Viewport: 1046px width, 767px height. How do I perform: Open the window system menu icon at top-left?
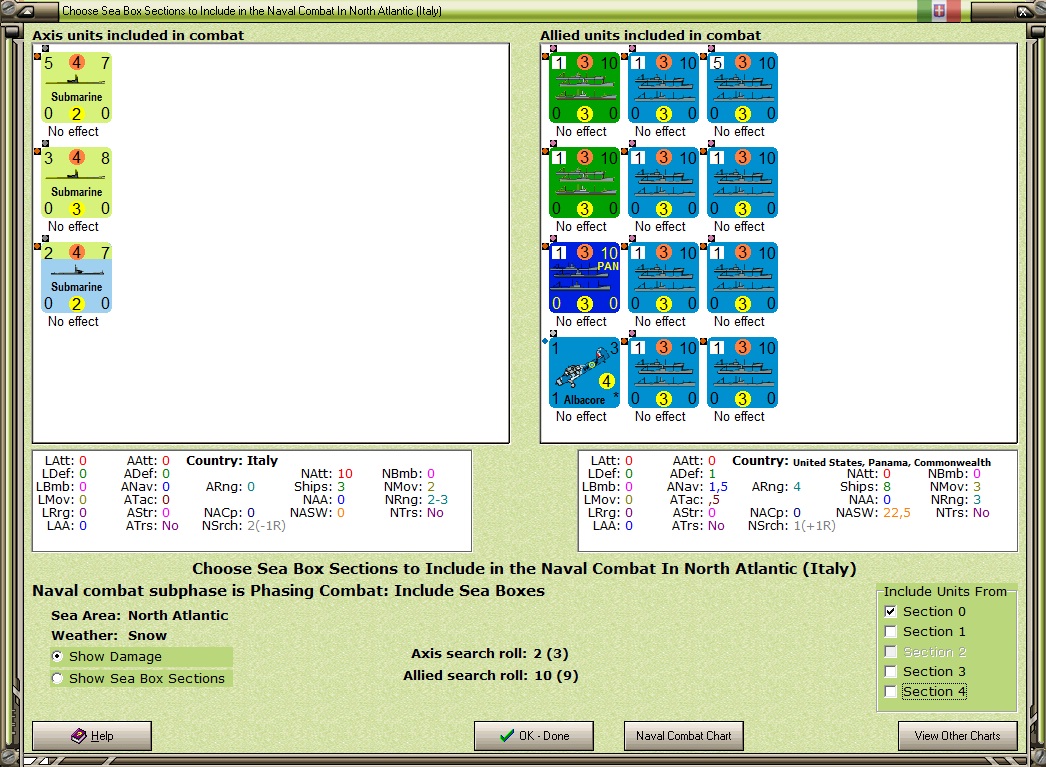coord(25,10)
